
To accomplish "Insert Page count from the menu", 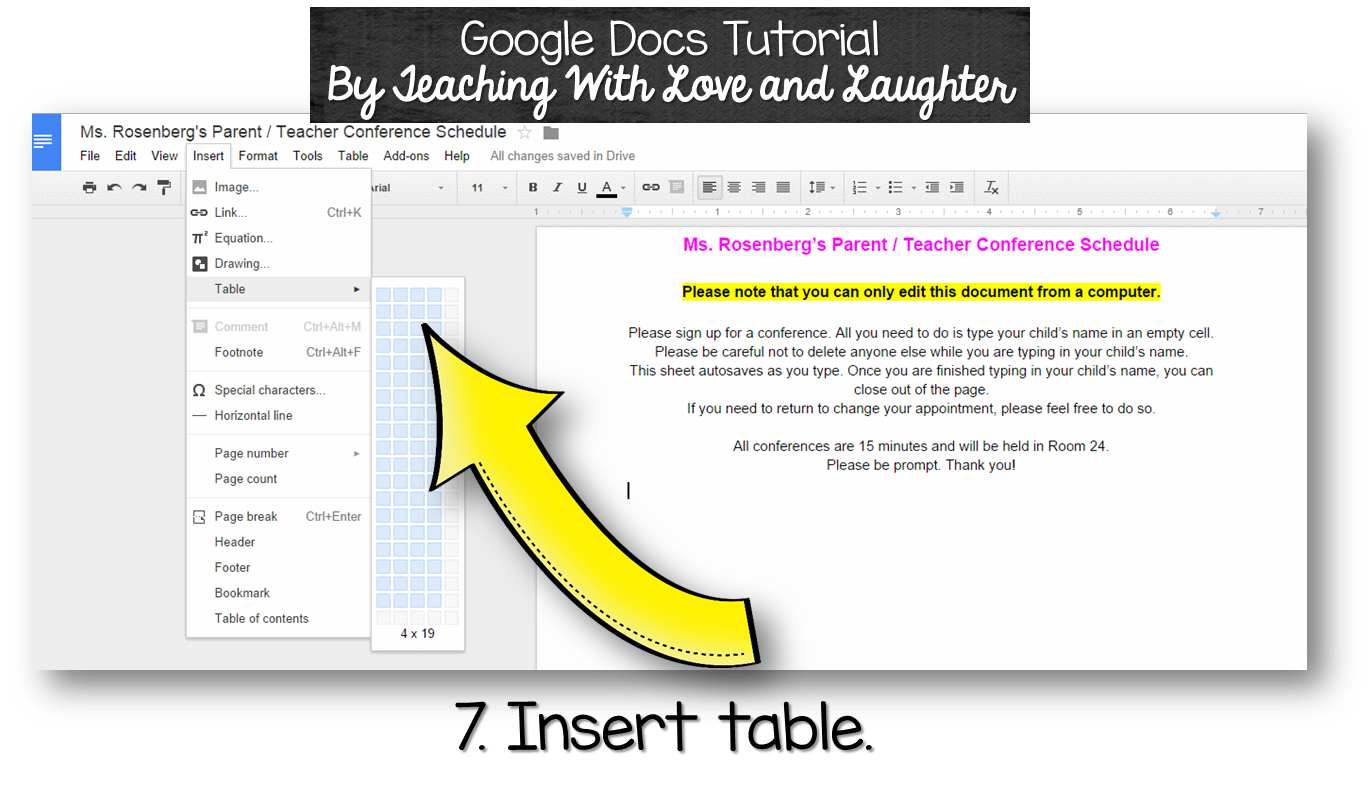I will [x=278, y=479].
